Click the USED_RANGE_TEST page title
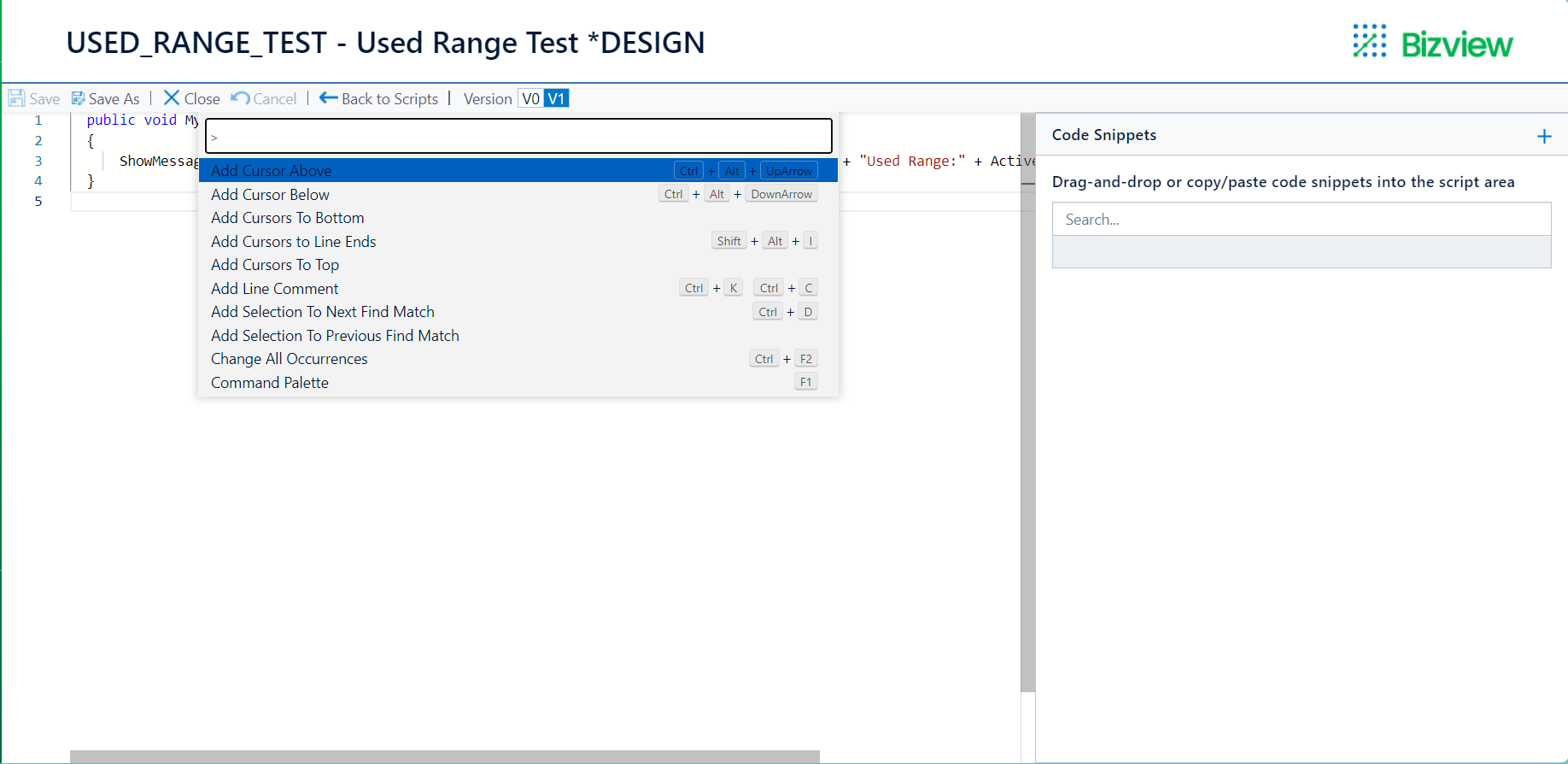The width and height of the screenshot is (1568, 764). click(x=385, y=42)
